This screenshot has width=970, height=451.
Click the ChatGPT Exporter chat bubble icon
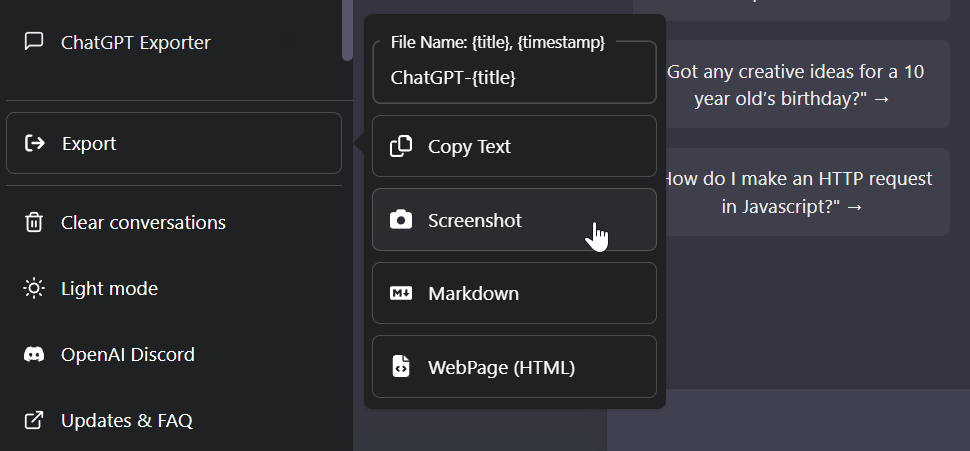33,41
